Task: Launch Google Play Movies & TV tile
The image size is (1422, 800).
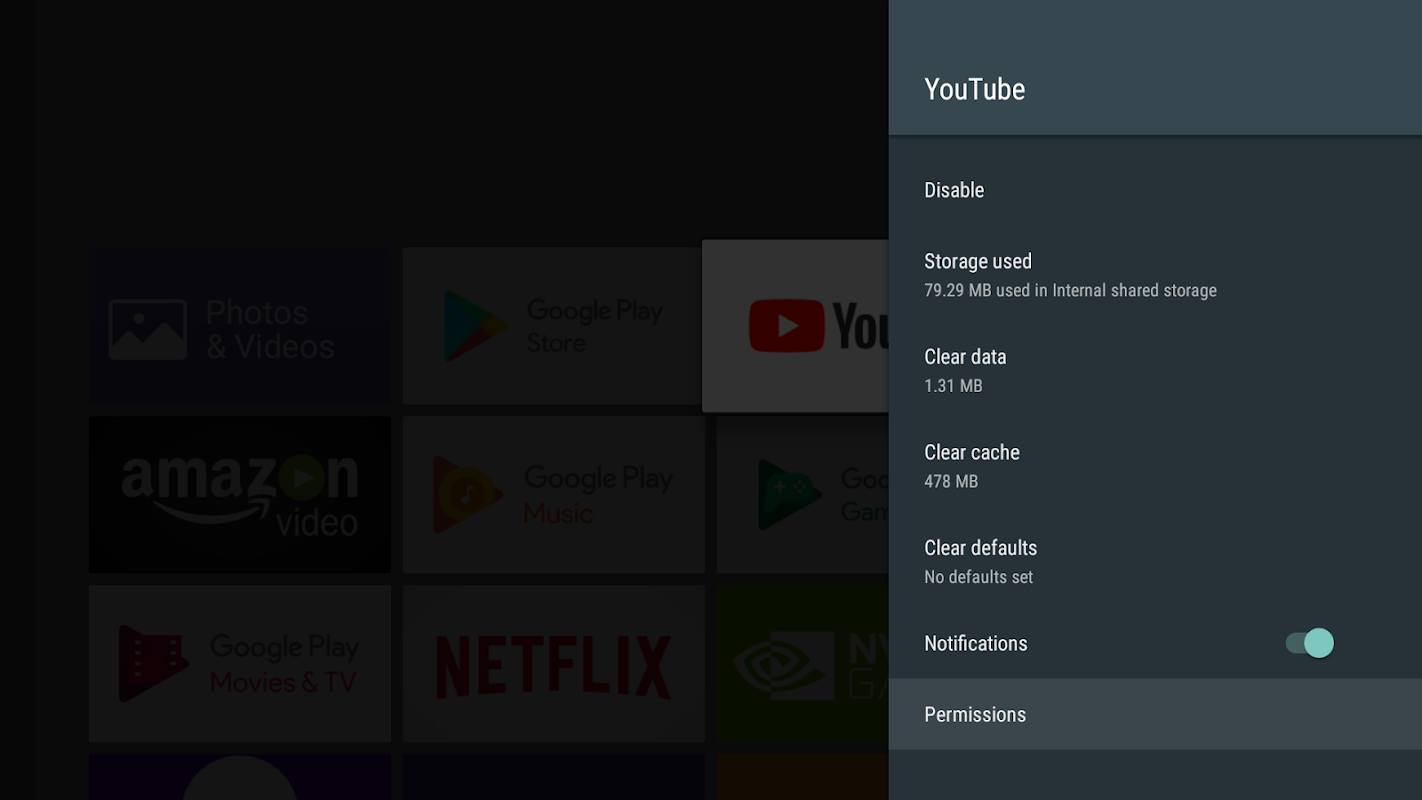Action: [x=240, y=664]
